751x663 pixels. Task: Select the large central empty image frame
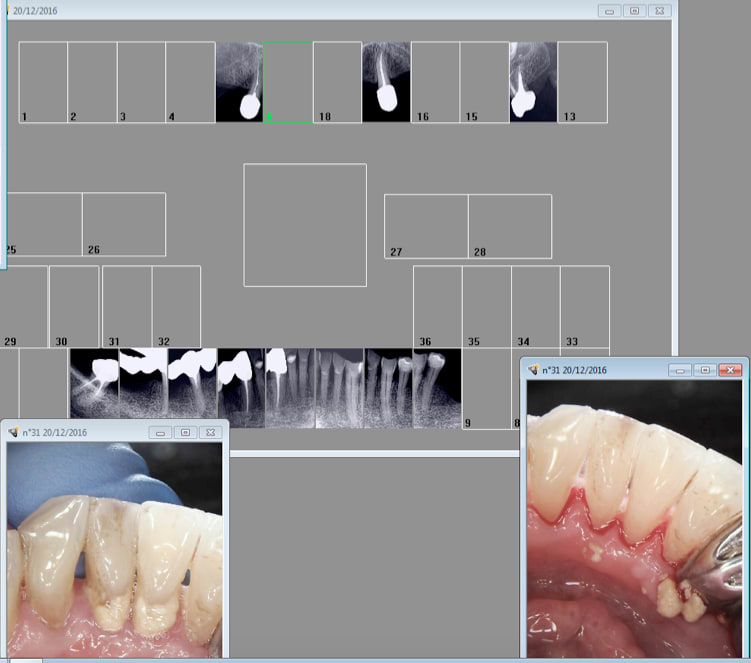point(305,225)
